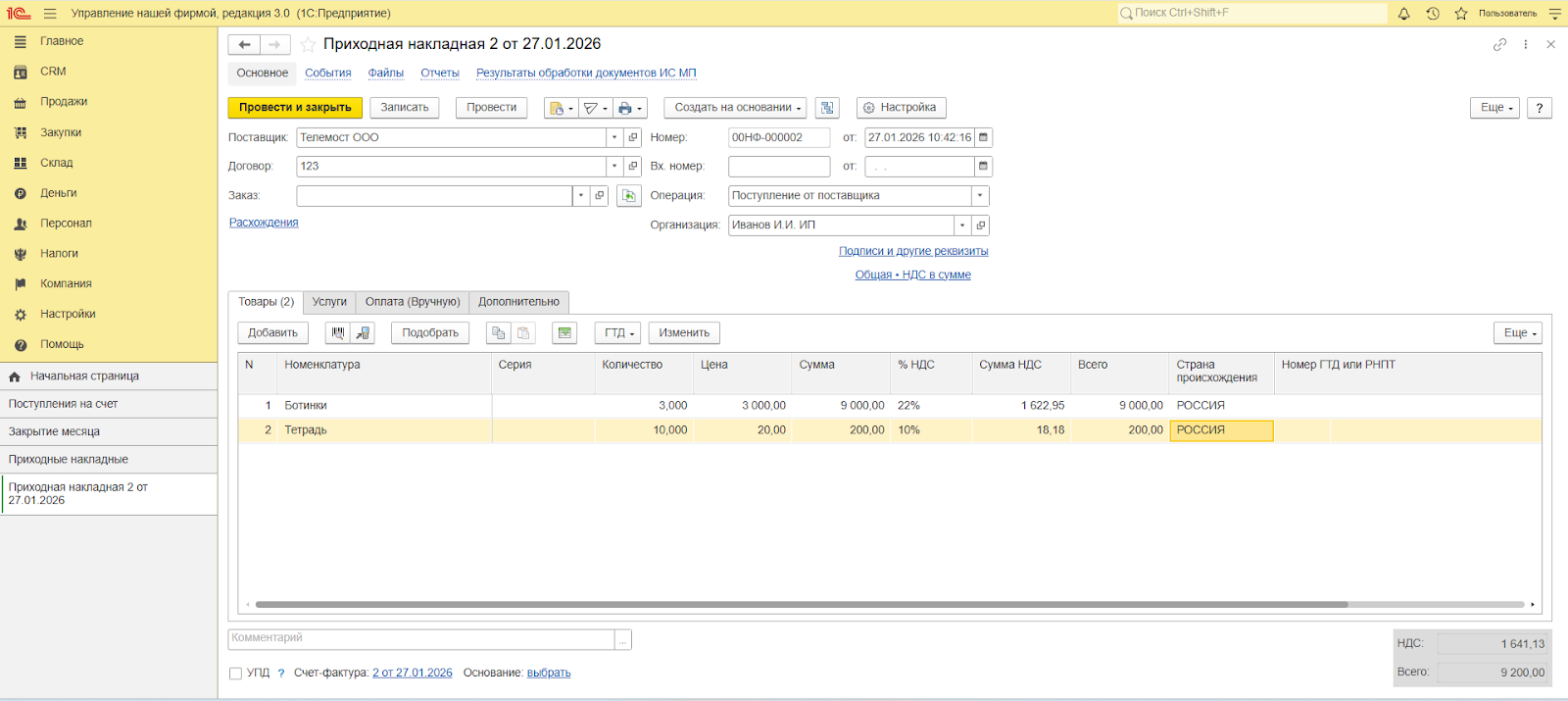Click Провести button
Viewport: 1568px width, 701px height.
492,108
